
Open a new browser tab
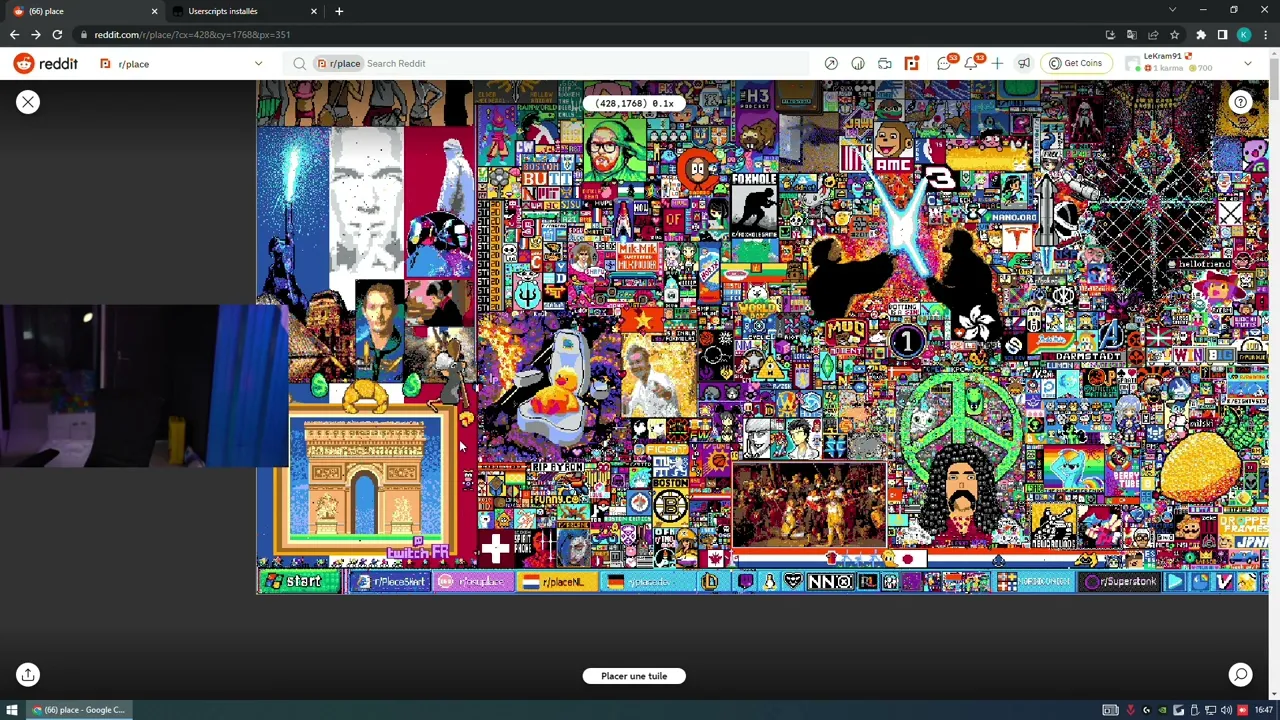tap(339, 11)
